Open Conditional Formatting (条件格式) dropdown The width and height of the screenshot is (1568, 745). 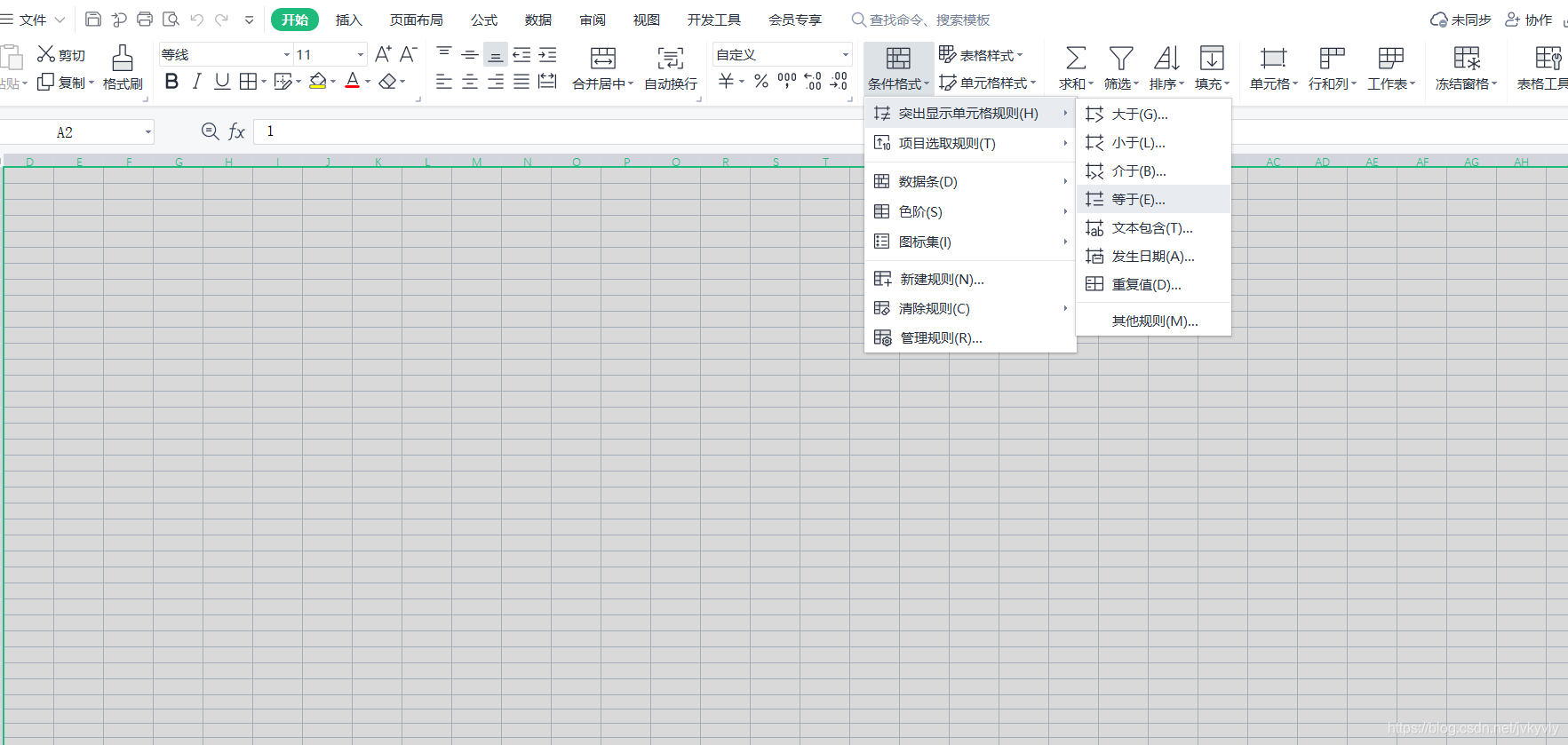point(898,68)
